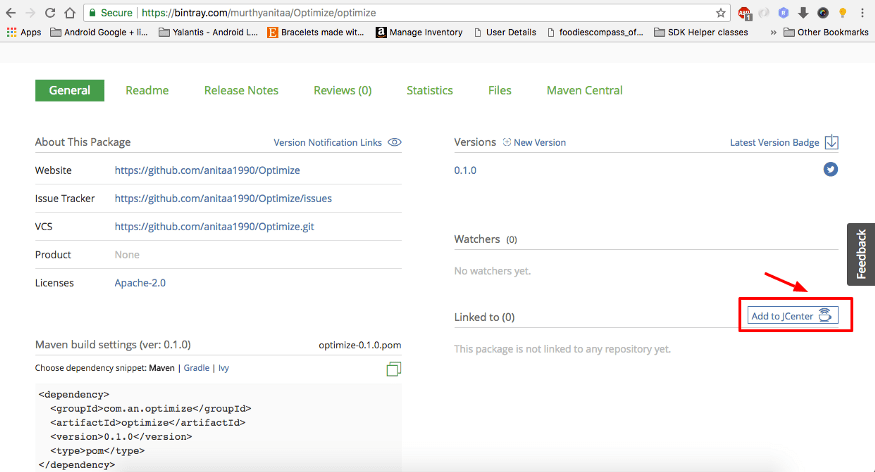
Task: Switch to the Readme tab
Action: pyautogui.click(x=147, y=90)
